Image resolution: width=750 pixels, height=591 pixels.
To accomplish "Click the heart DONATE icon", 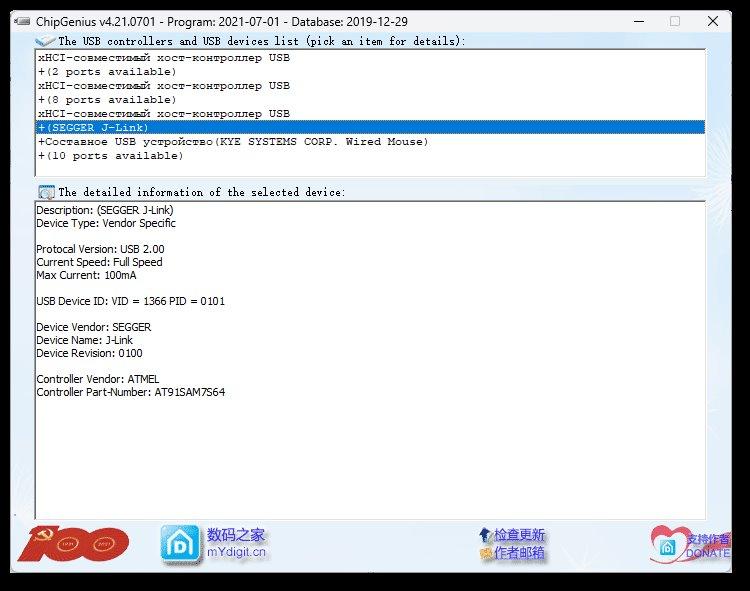I will click(668, 545).
